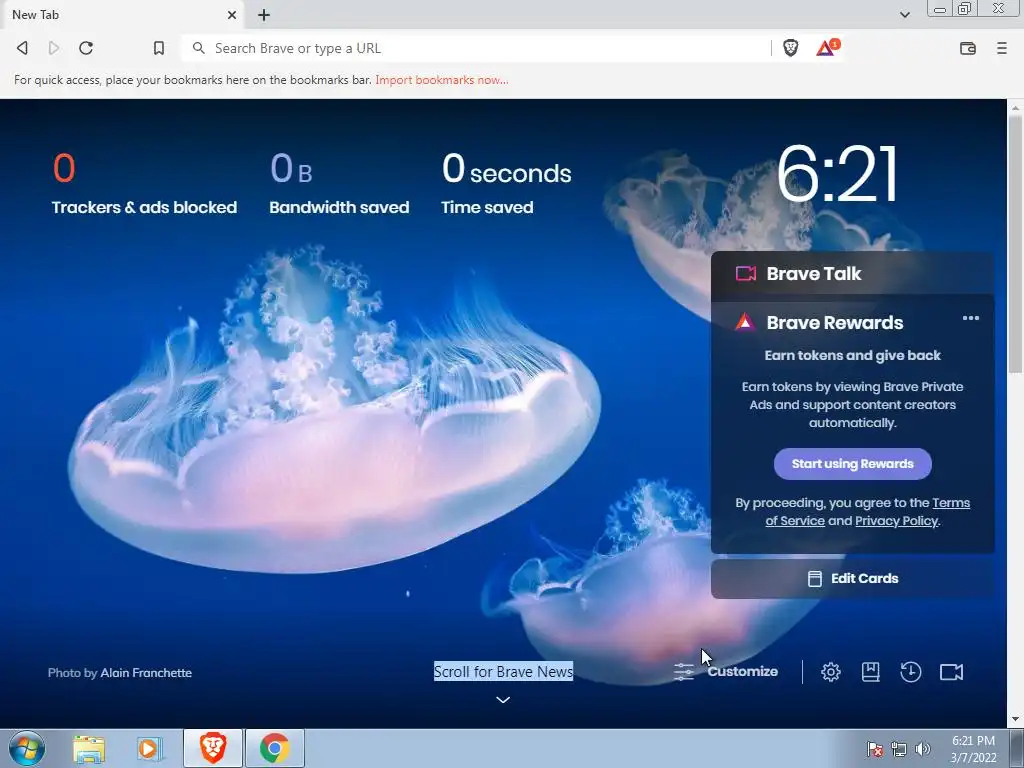1024x768 pixels.
Task: Reload the current page
Action: coord(86,48)
